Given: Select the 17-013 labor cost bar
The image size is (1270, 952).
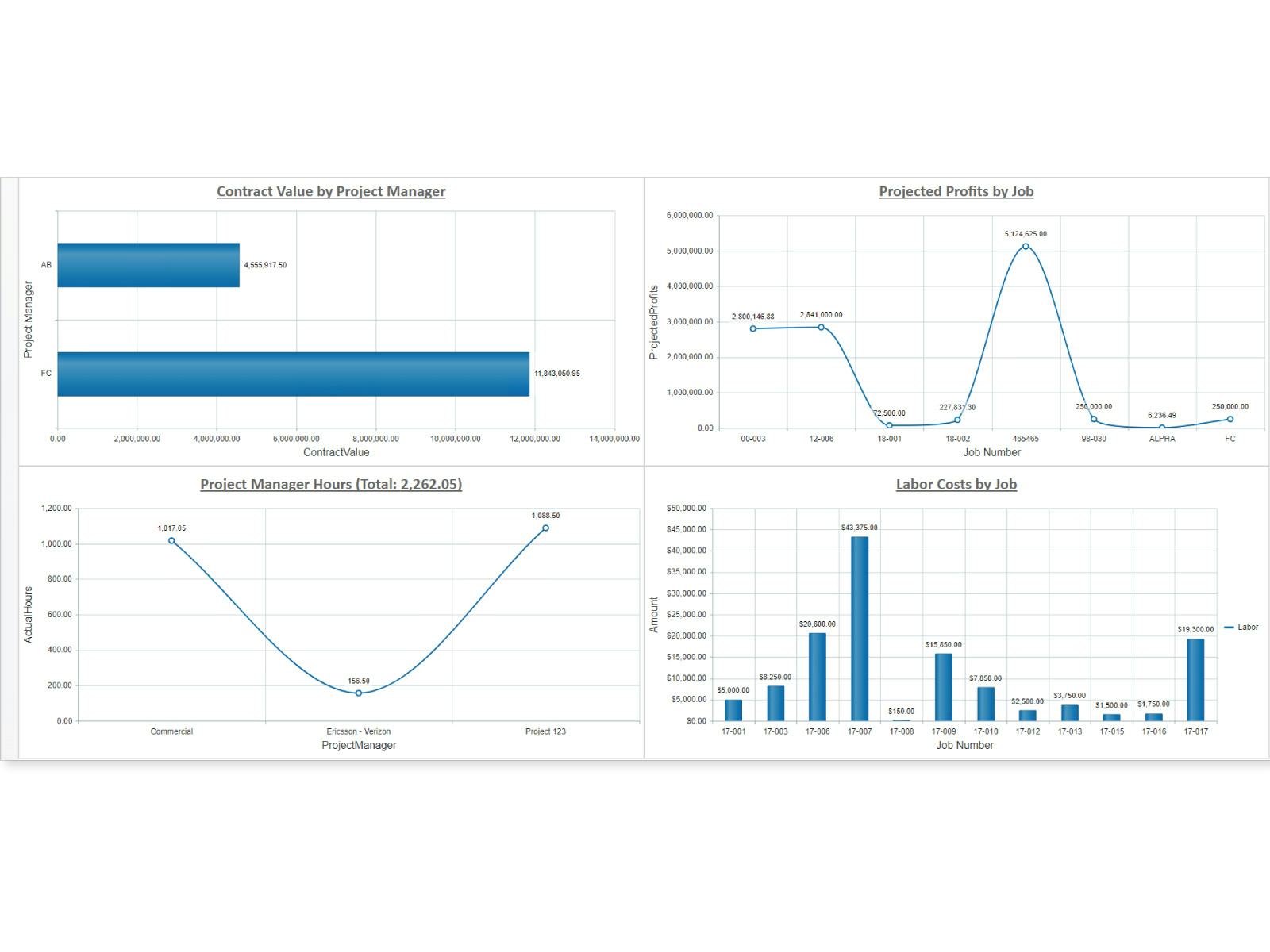Looking at the screenshot, I should (x=1070, y=713).
